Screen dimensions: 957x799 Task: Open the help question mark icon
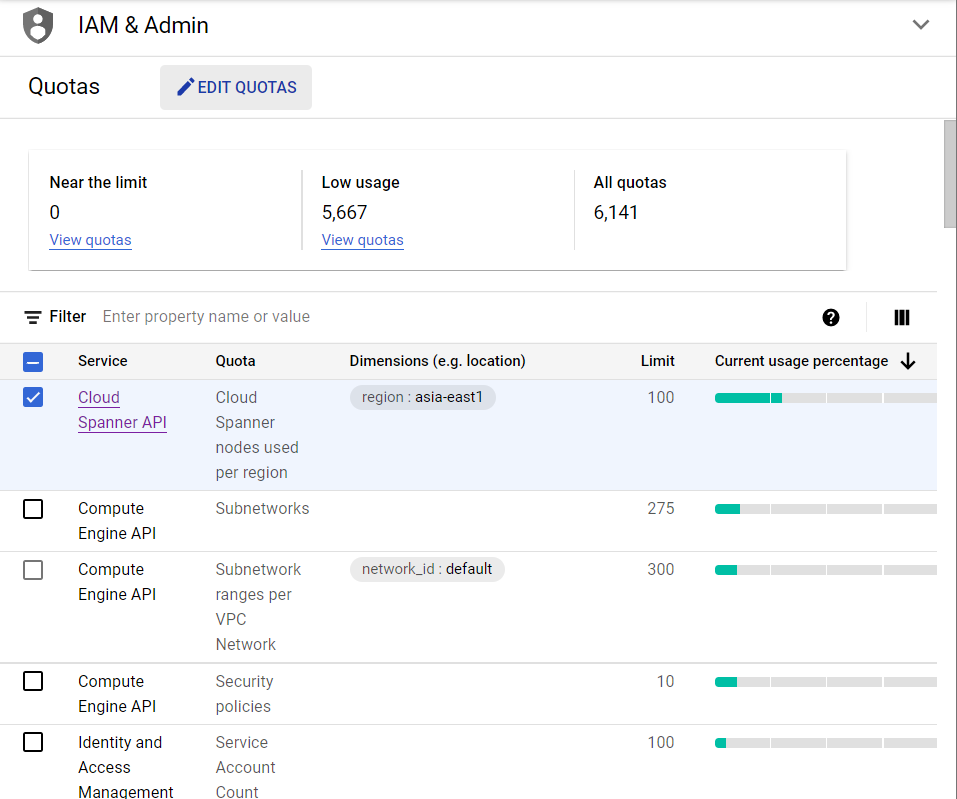point(830,317)
